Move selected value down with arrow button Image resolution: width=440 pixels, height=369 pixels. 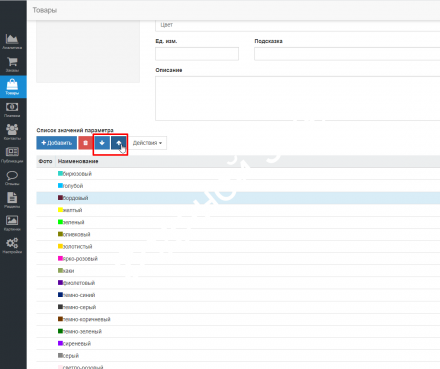[102, 143]
